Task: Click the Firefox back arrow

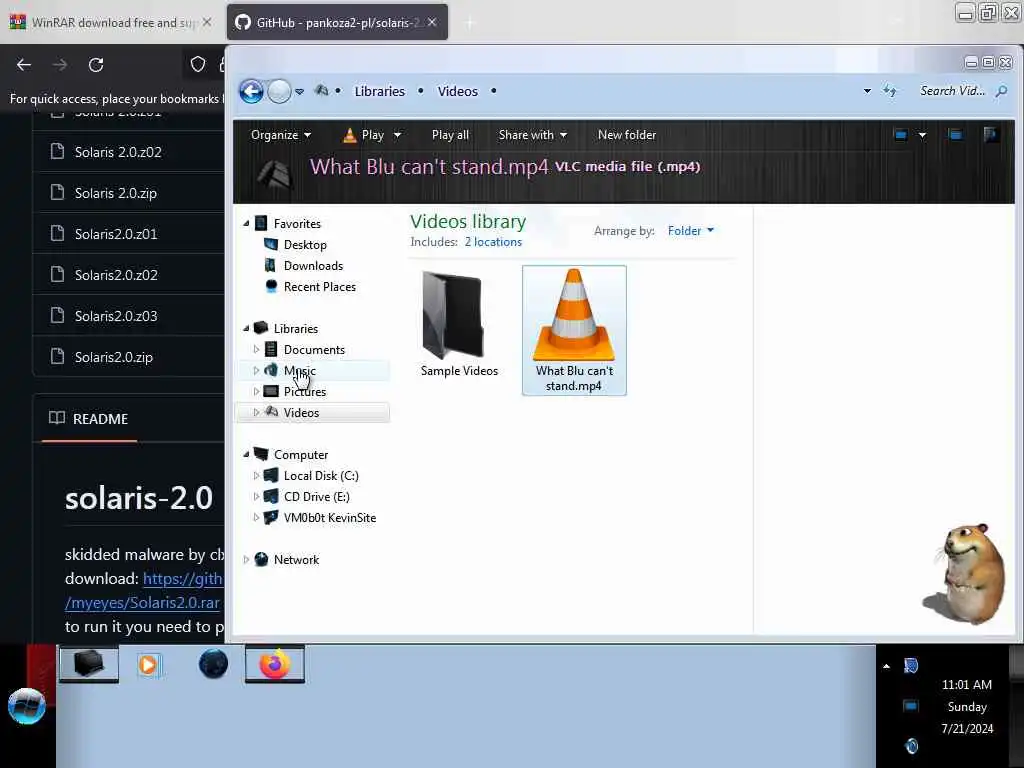Action: [x=24, y=65]
